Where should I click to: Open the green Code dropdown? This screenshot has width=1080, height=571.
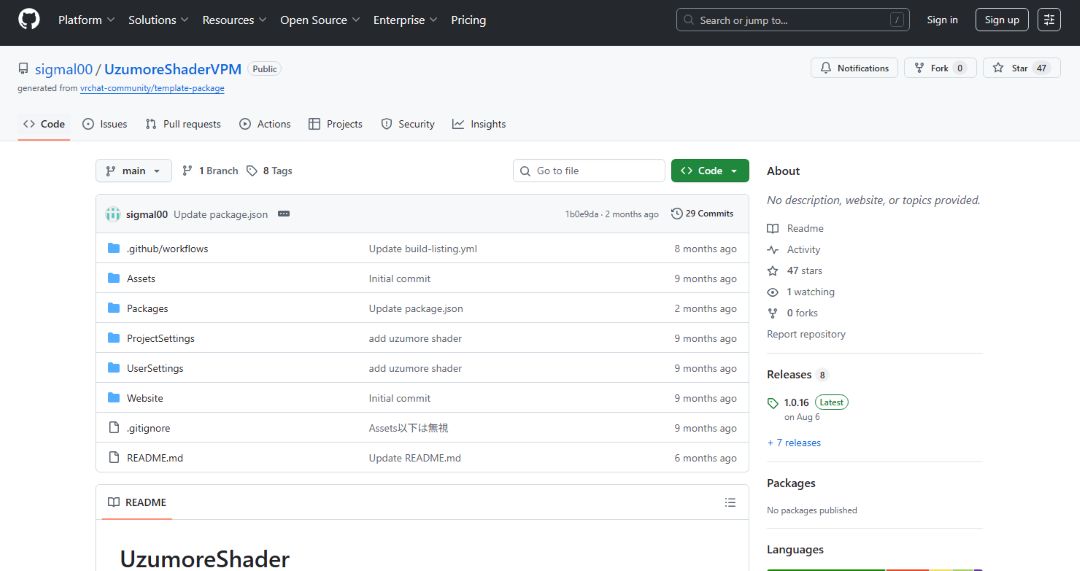pos(709,171)
